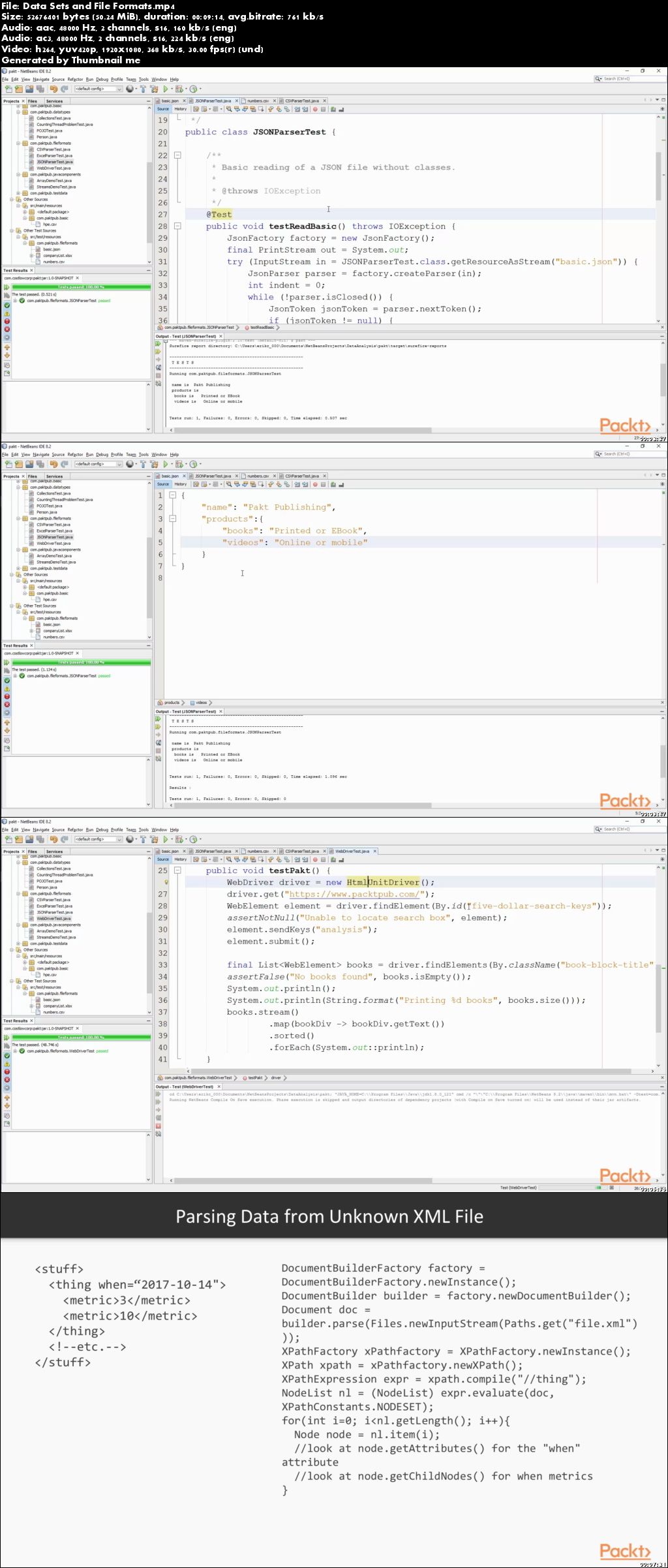This screenshot has height=1568, width=668.
Task: Toggle Source view button in JSONParserTest editor
Action: click(163, 109)
